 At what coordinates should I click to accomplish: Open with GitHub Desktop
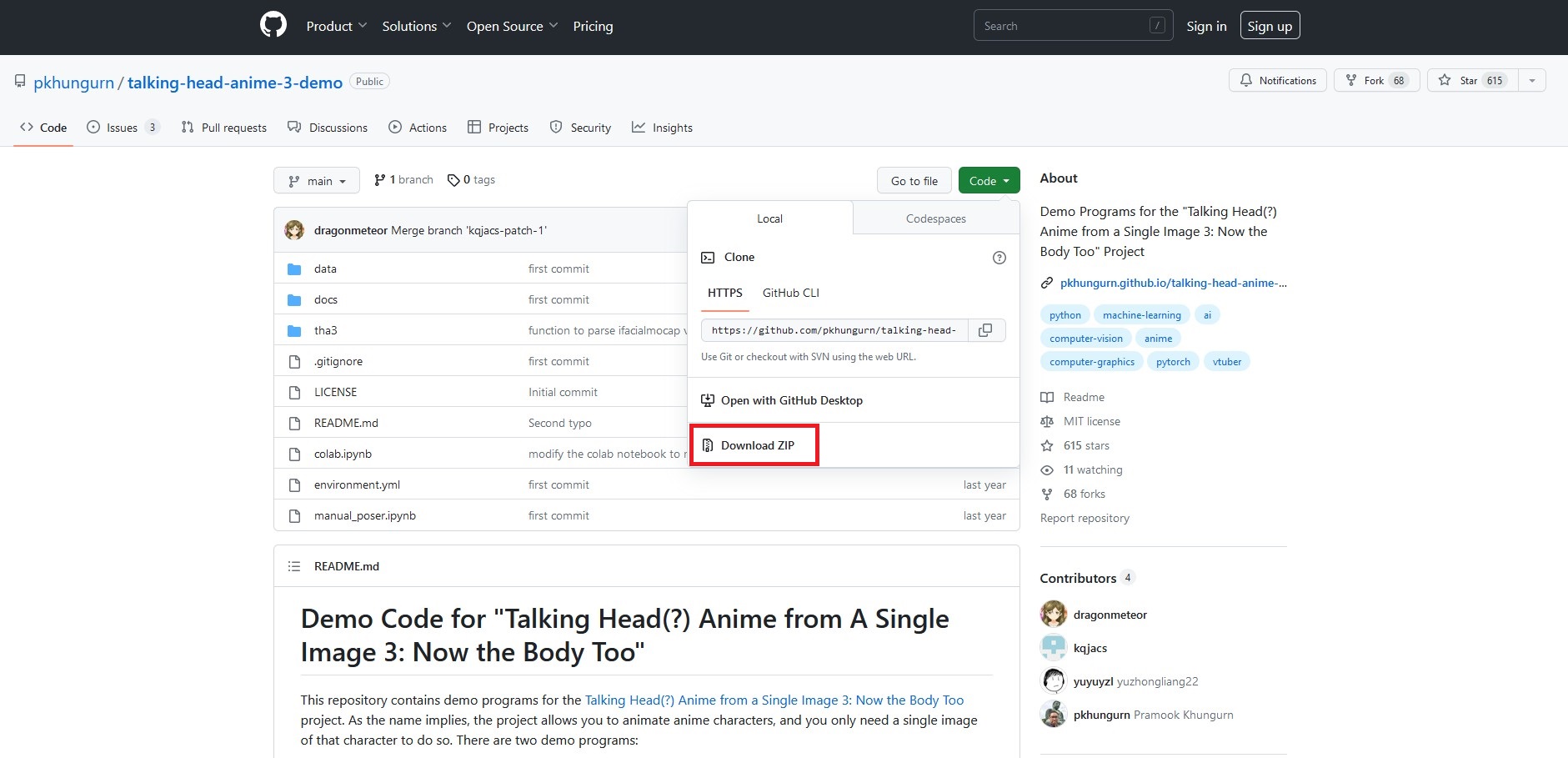(791, 400)
